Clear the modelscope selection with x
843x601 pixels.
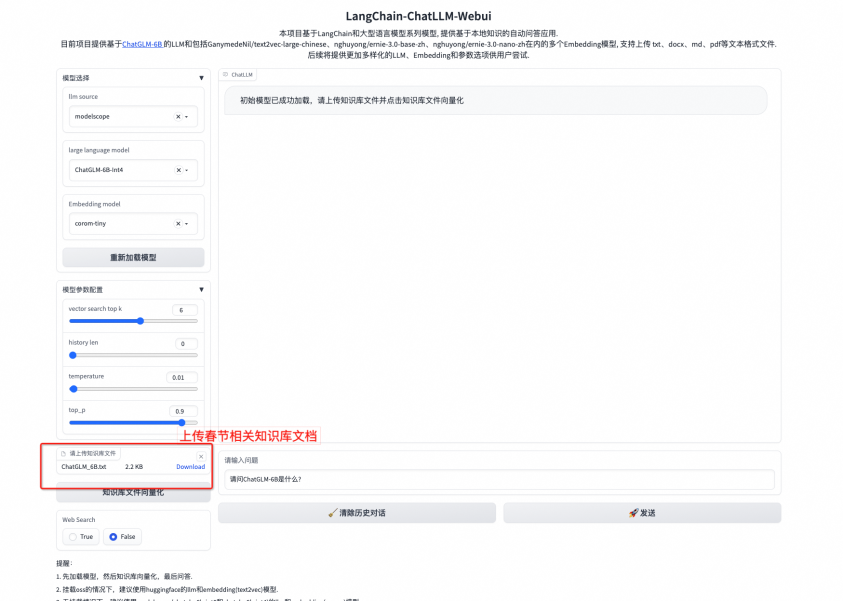point(178,117)
